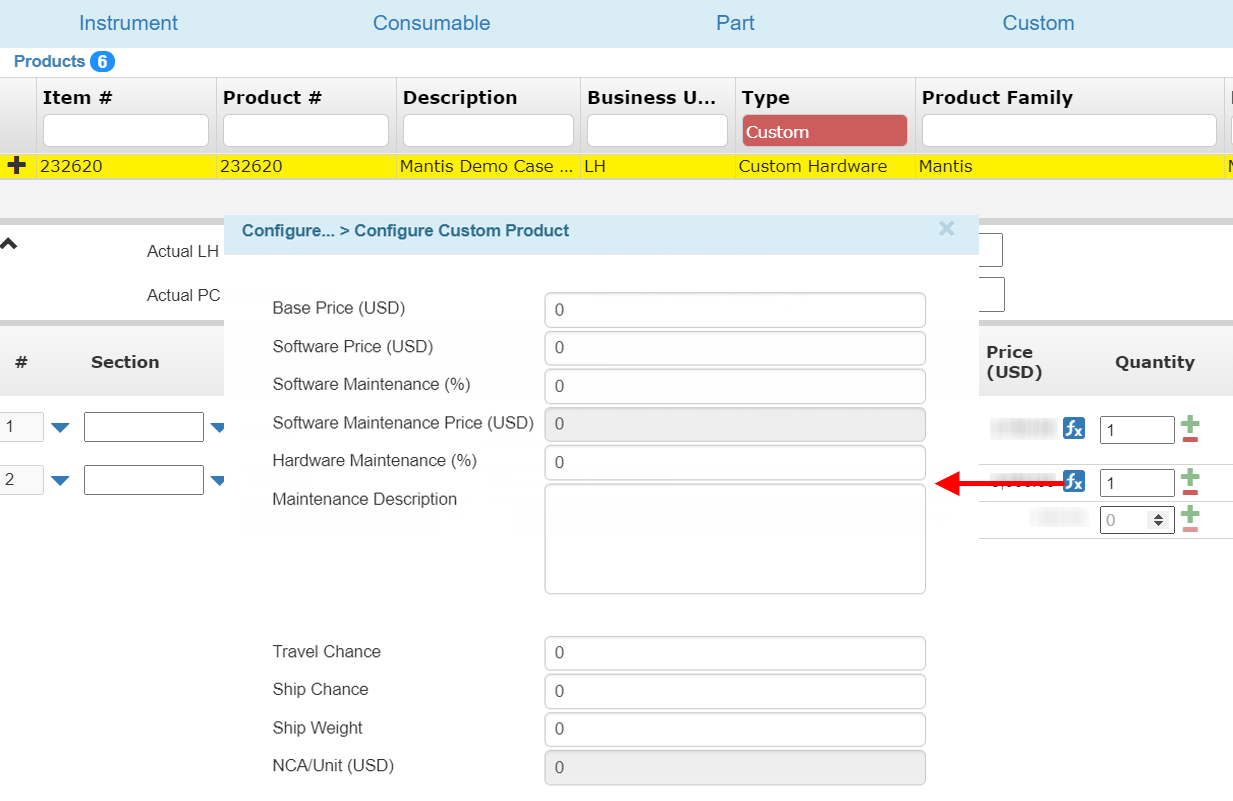Click green plus icon on third quantity row
This screenshot has height=801, width=1233.
click(1190, 514)
